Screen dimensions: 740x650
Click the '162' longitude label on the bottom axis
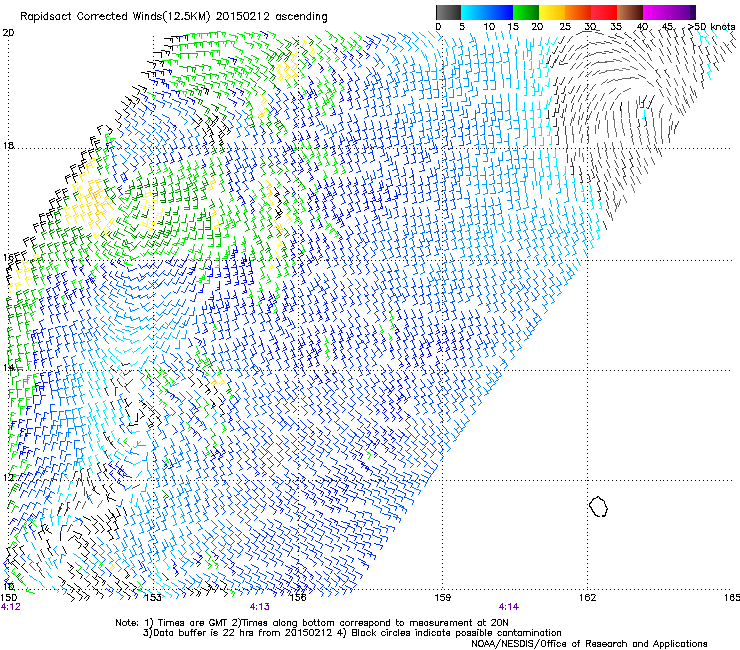[x=588, y=598]
